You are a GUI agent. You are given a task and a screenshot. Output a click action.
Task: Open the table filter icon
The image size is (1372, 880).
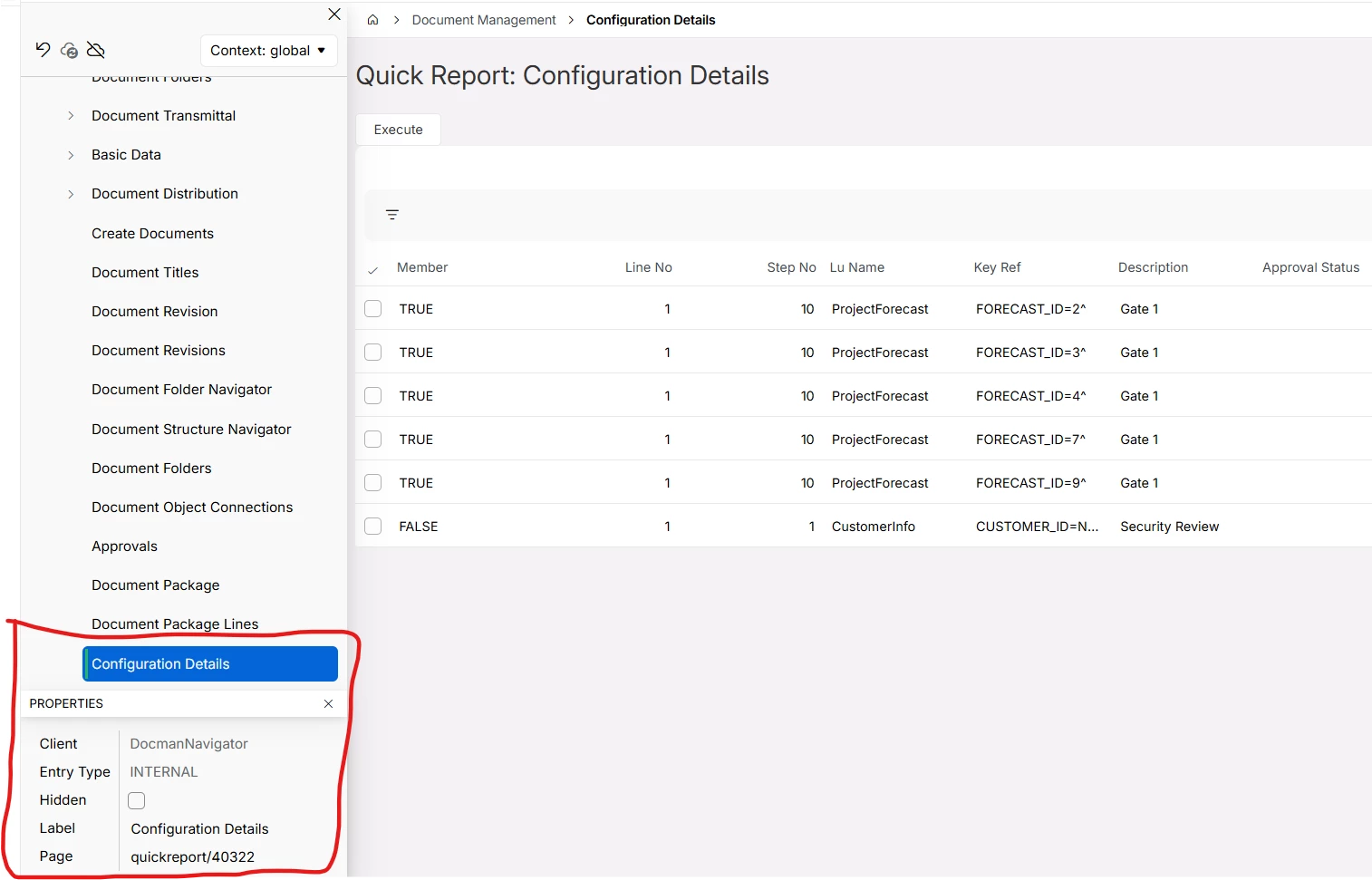point(392,215)
